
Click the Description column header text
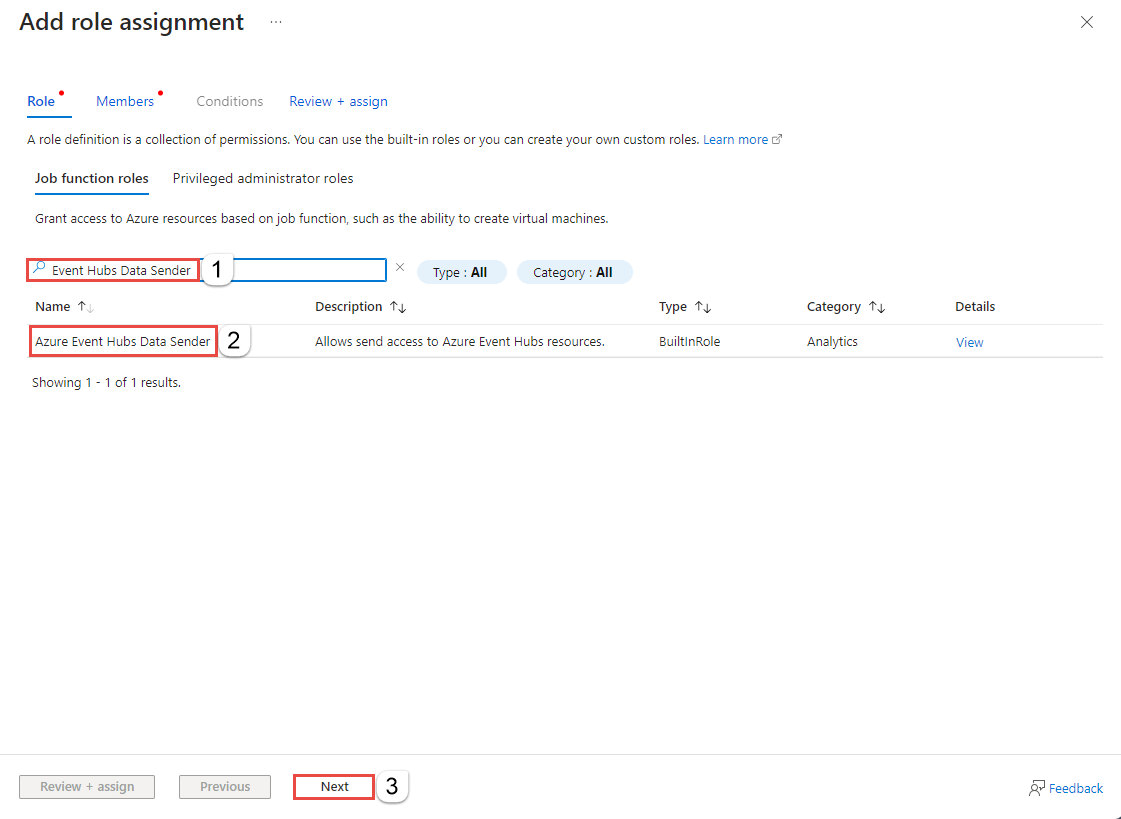pyautogui.click(x=349, y=307)
